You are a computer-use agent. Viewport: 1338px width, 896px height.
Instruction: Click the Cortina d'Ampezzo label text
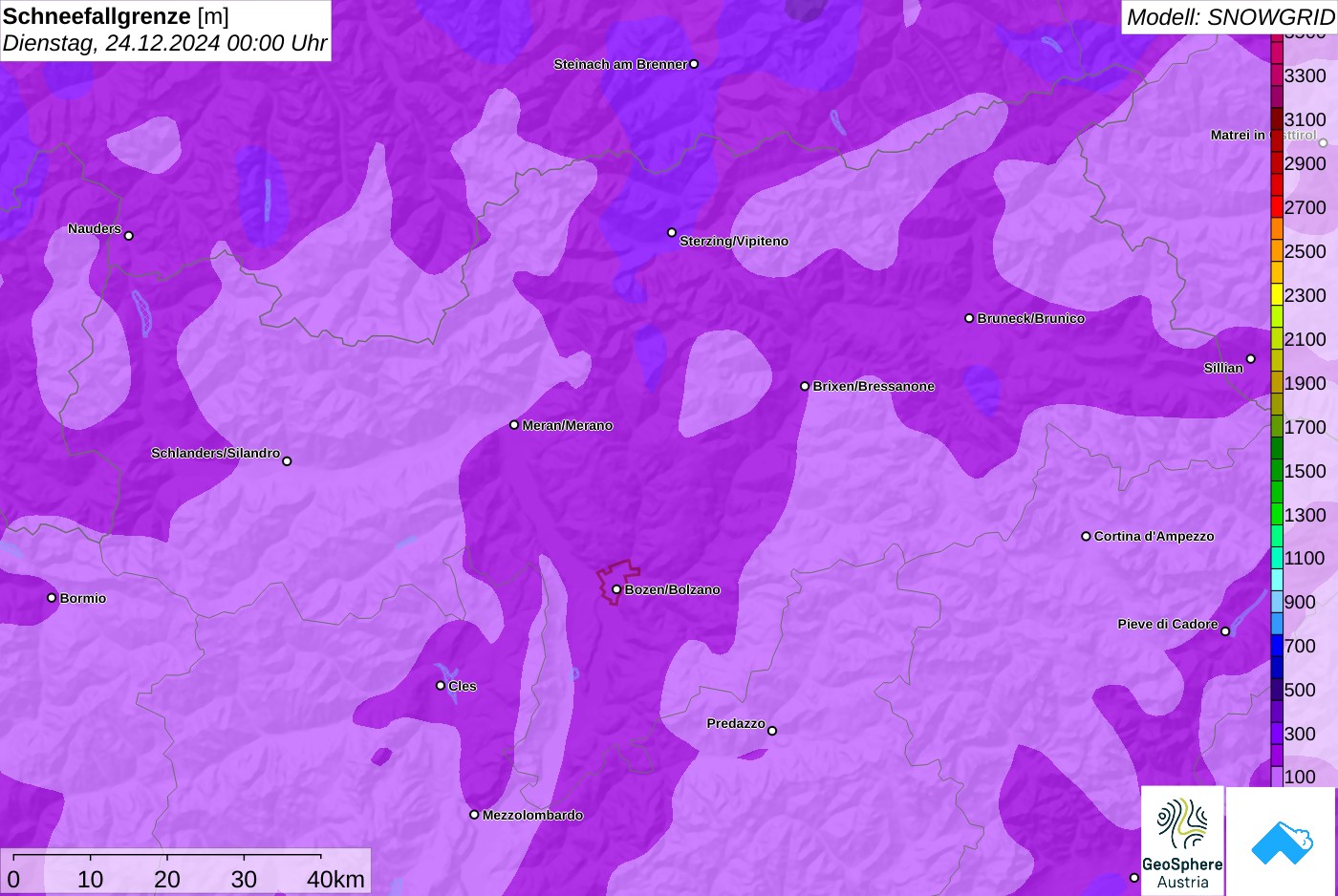[1155, 536]
